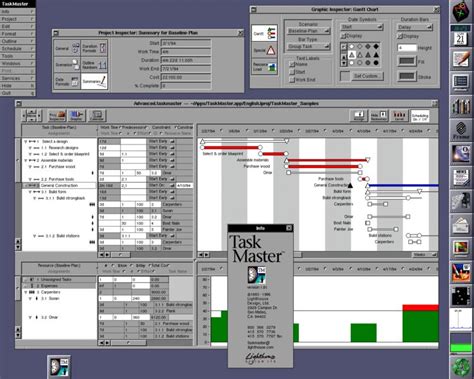Screen dimensions: 474x379
Task: Open the Recycler icon in the dock
Action: coord(461,367)
